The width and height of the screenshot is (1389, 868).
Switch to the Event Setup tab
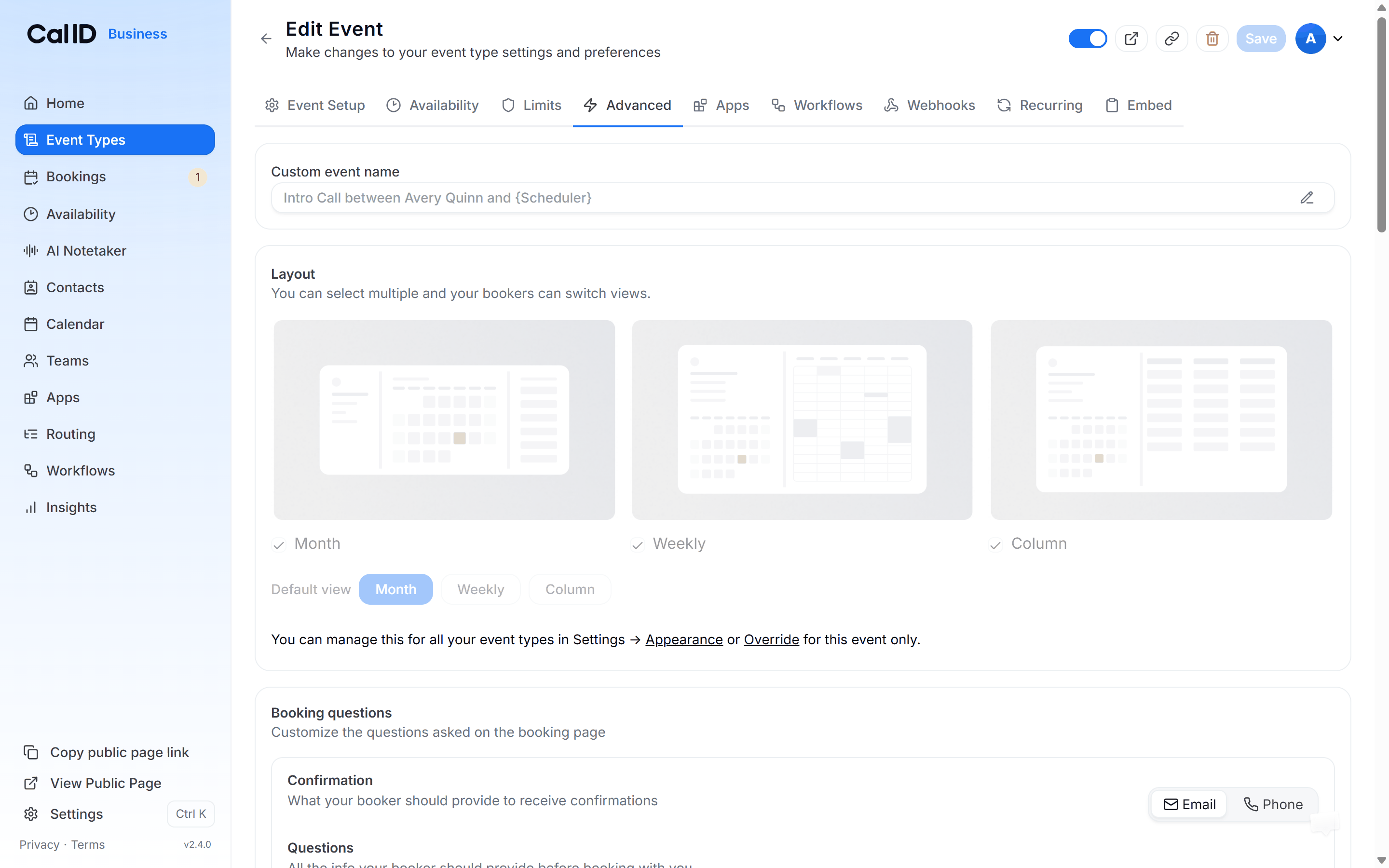(x=314, y=105)
